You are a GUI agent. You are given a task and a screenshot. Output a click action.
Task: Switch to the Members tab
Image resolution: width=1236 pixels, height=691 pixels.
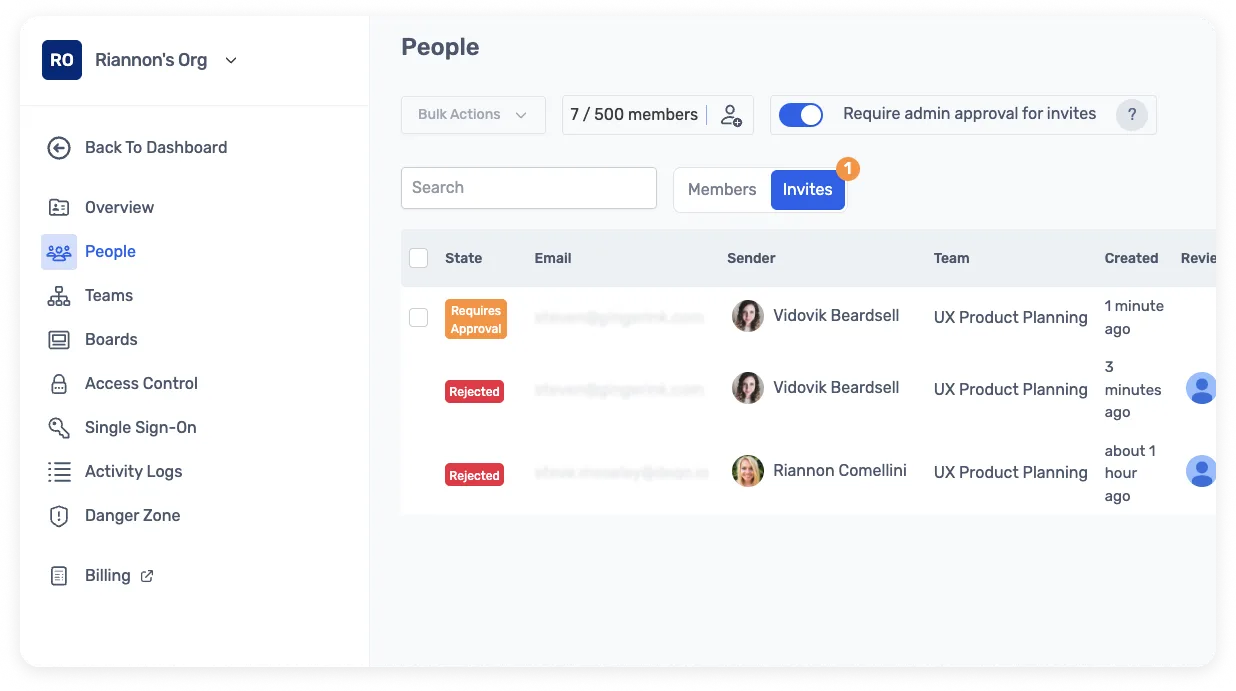[x=722, y=190]
